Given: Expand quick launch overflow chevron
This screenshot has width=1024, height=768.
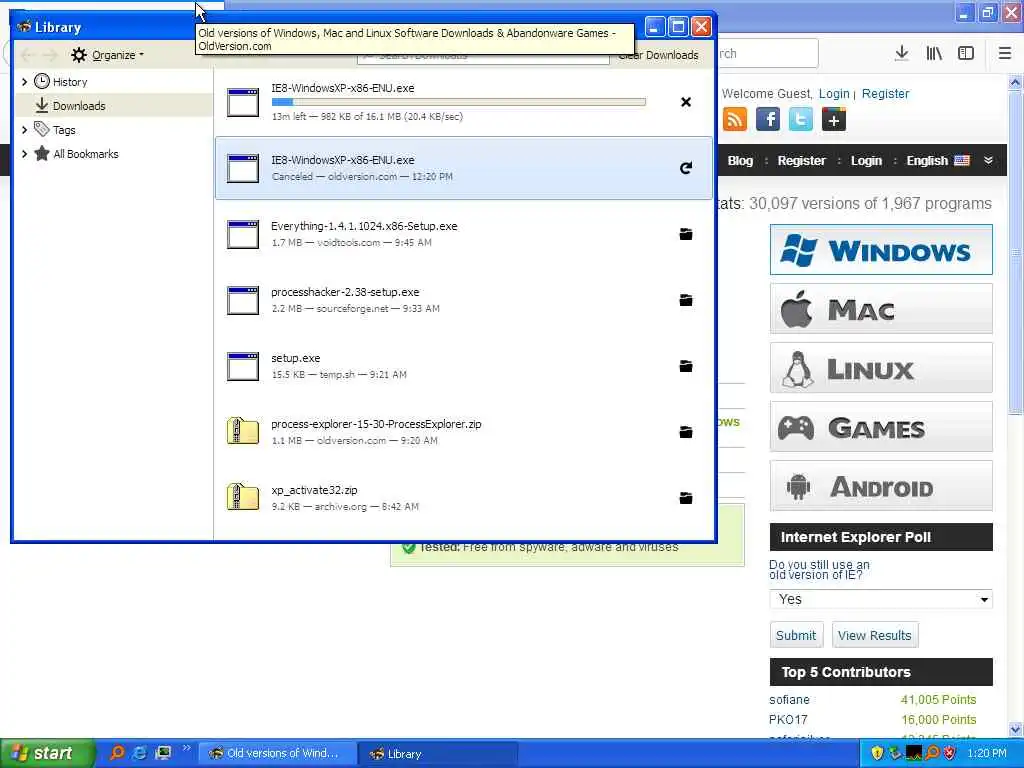Looking at the screenshot, I should [187, 748].
